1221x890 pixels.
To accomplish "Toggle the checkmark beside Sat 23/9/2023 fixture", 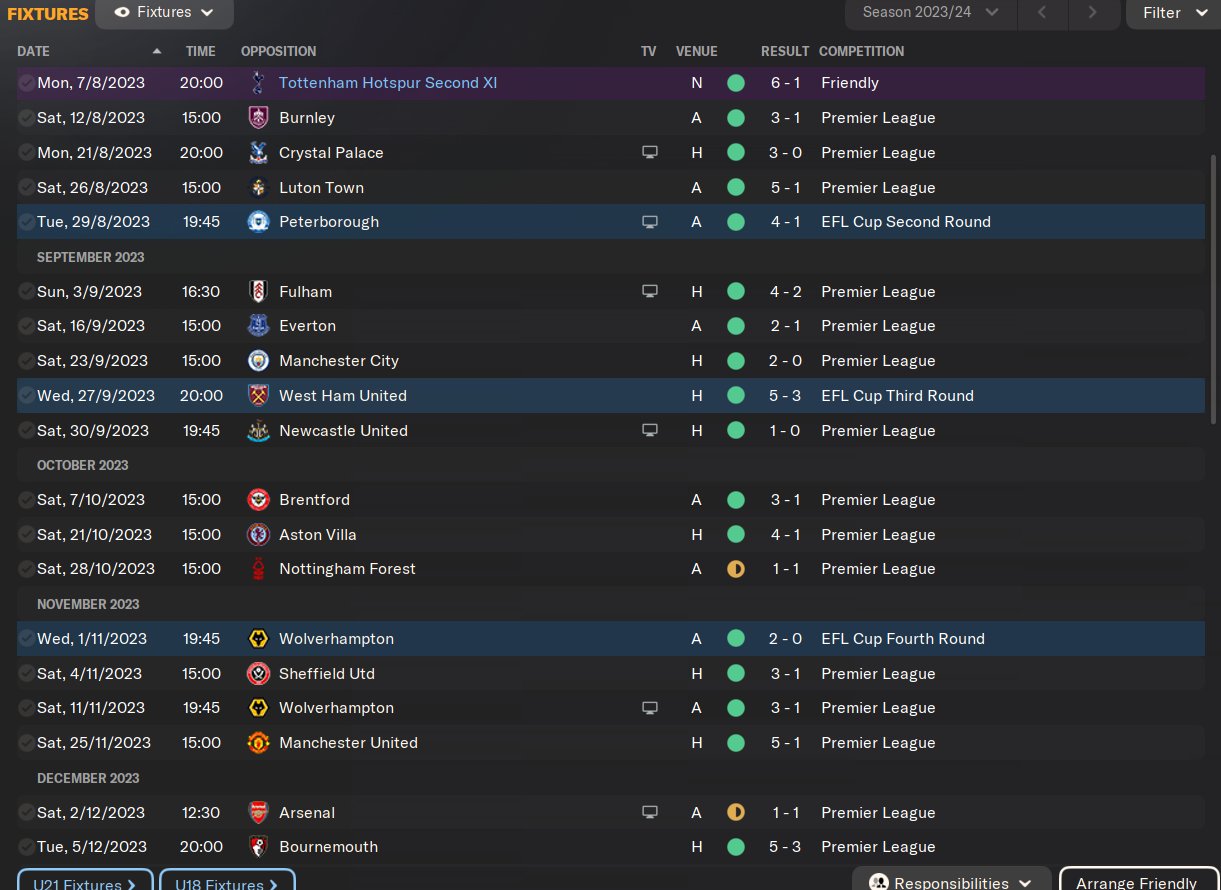I will pyautogui.click(x=26, y=361).
